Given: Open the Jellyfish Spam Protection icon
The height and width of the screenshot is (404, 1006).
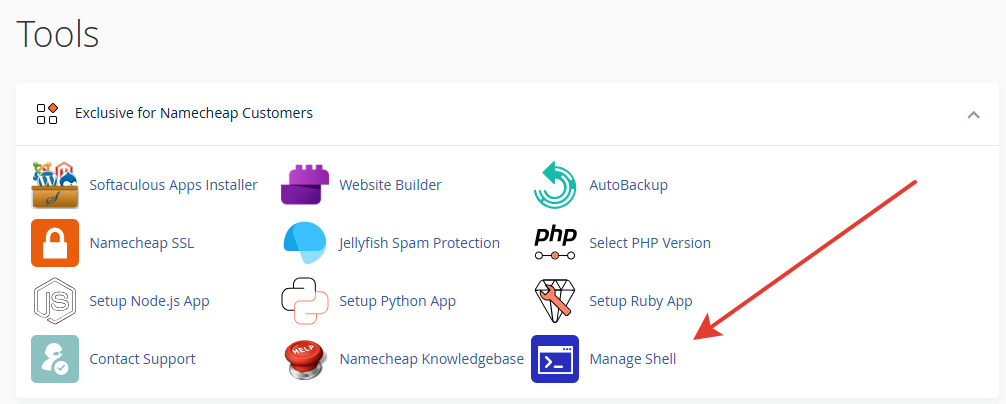Looking at the screenshot, I should (x=305, y=243).
